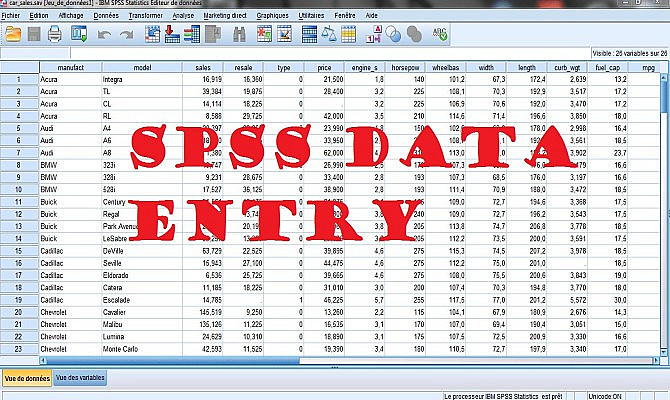Image resolution: width=670 pixels, height=400 pixels.
Task: Undo the last action
Action: tap(104, 35)
